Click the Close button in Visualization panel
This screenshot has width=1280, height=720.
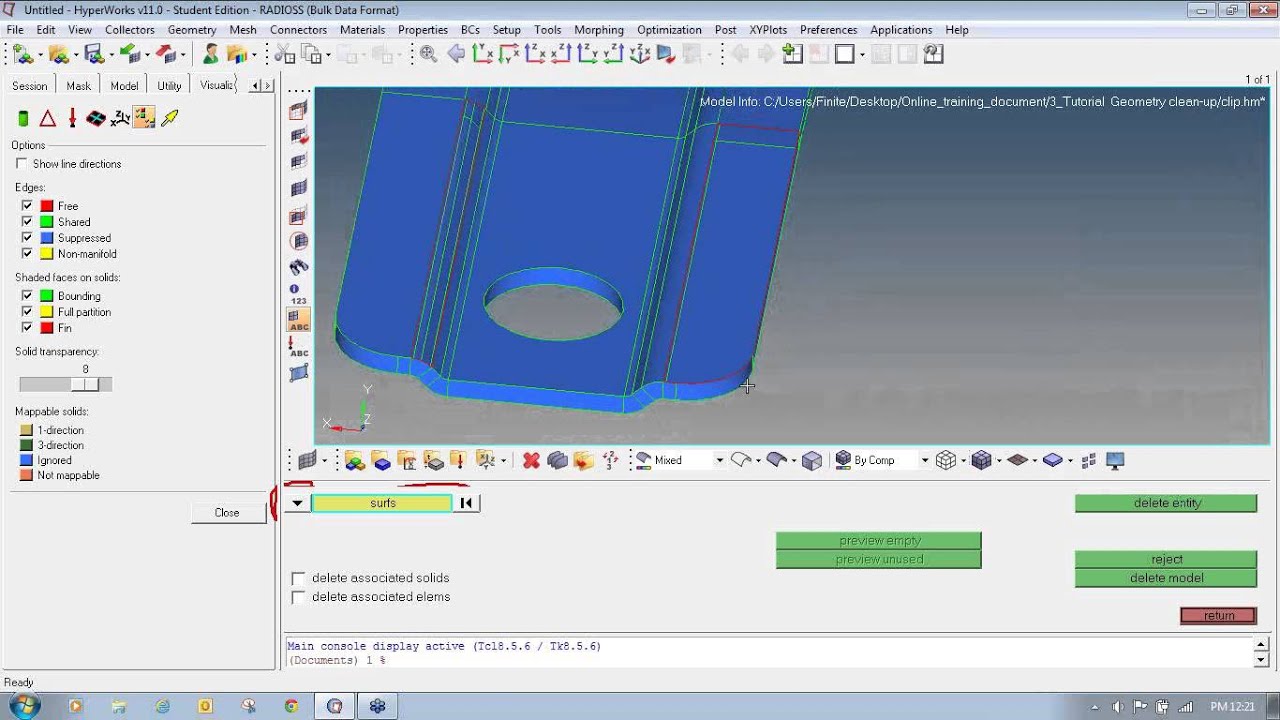[x=227, y=512]
